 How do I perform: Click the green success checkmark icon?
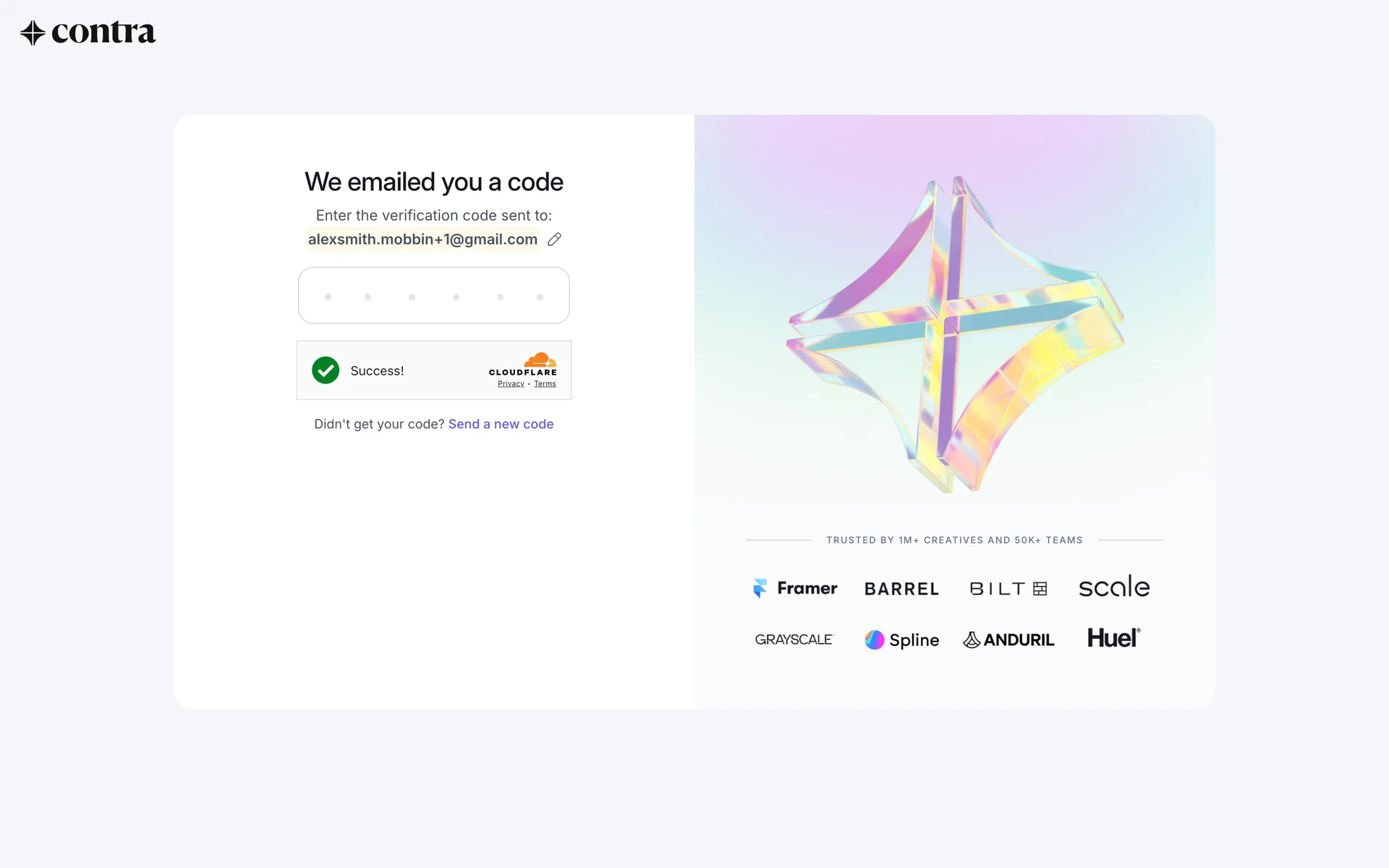[x=326, y=370]
